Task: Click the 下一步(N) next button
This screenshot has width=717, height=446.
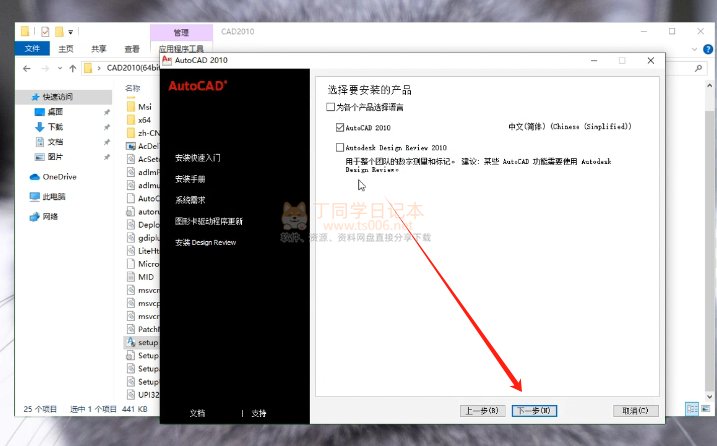Action: click(x=534, y=411)
